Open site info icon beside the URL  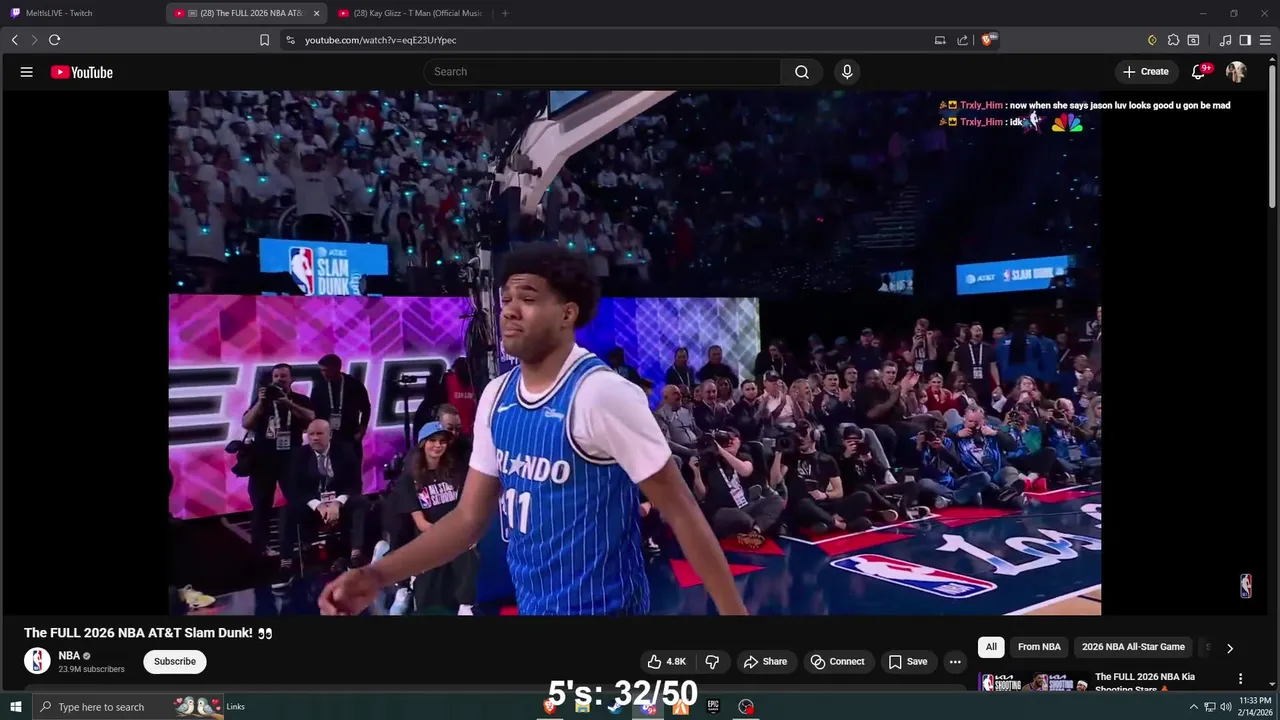290,40
